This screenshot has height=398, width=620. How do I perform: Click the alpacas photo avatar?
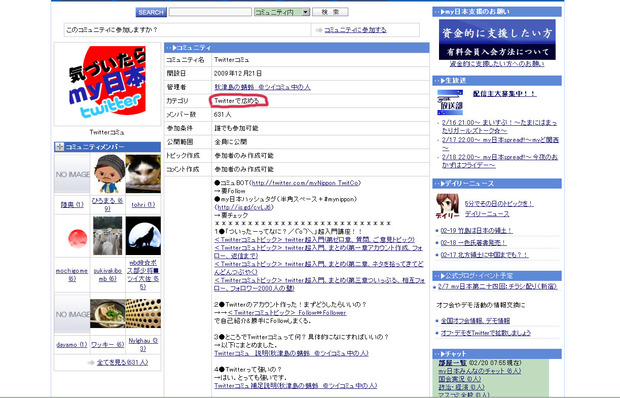click(x=108, y=236)
